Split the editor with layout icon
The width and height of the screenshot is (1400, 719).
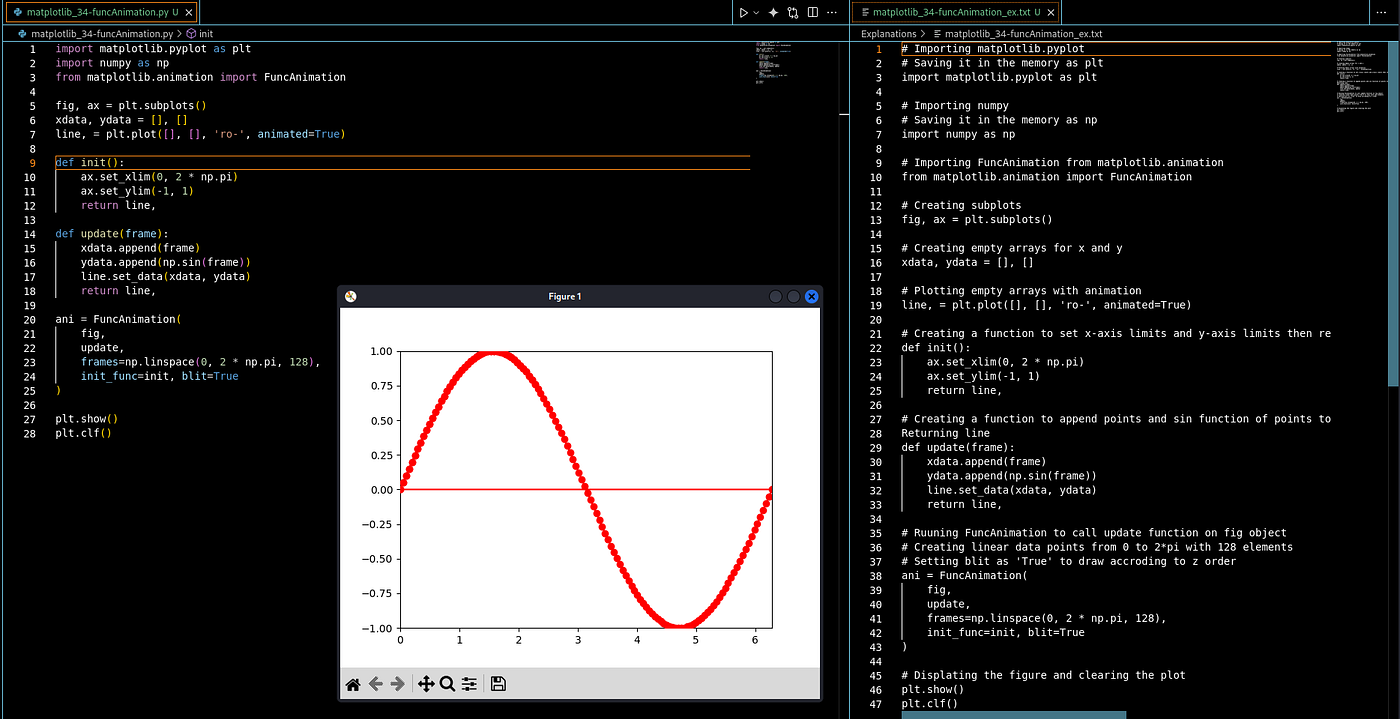tap(812, 13)
